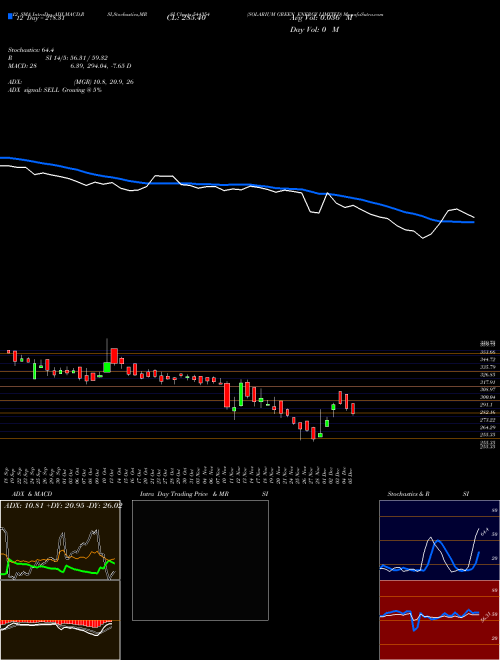This screenshot has width=500, height=660.
Task: Click the ADX line chart panel
Action: 60,540
